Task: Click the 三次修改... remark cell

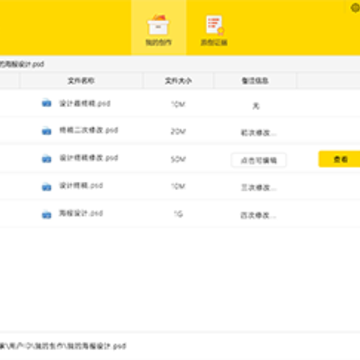Action: [x=258, y=188]
